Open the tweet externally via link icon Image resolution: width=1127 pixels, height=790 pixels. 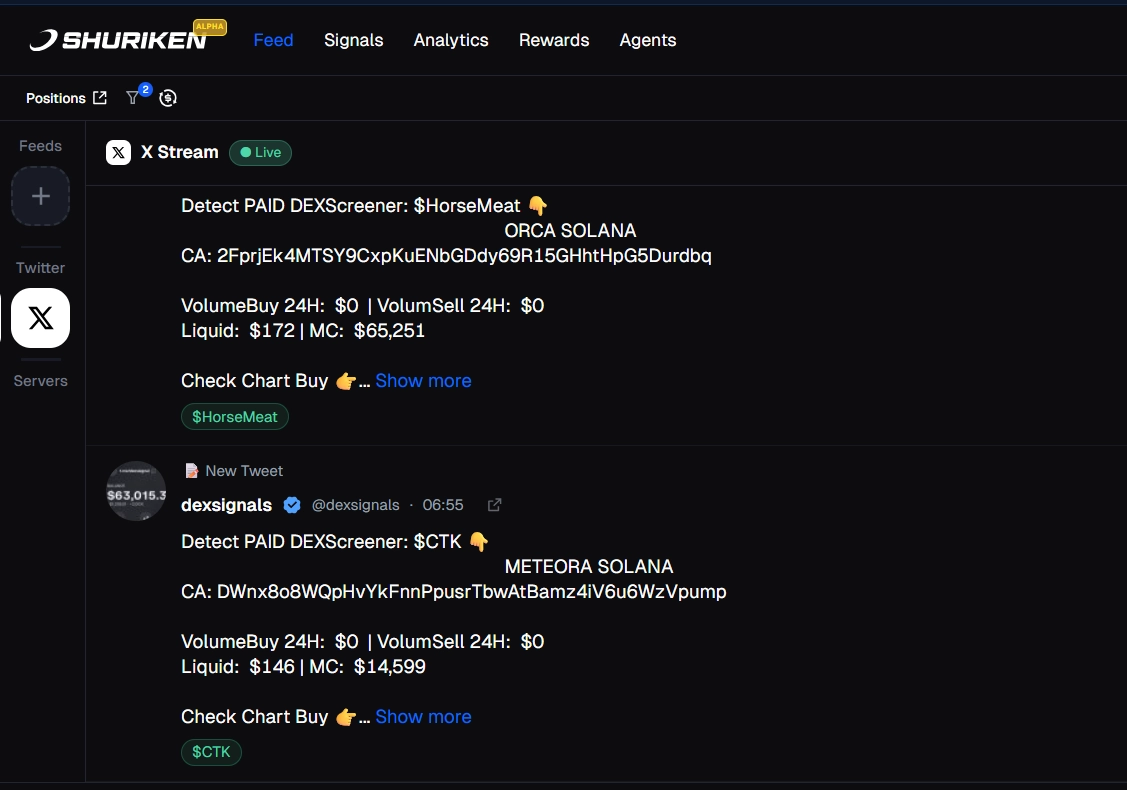(x=494, y=505)
